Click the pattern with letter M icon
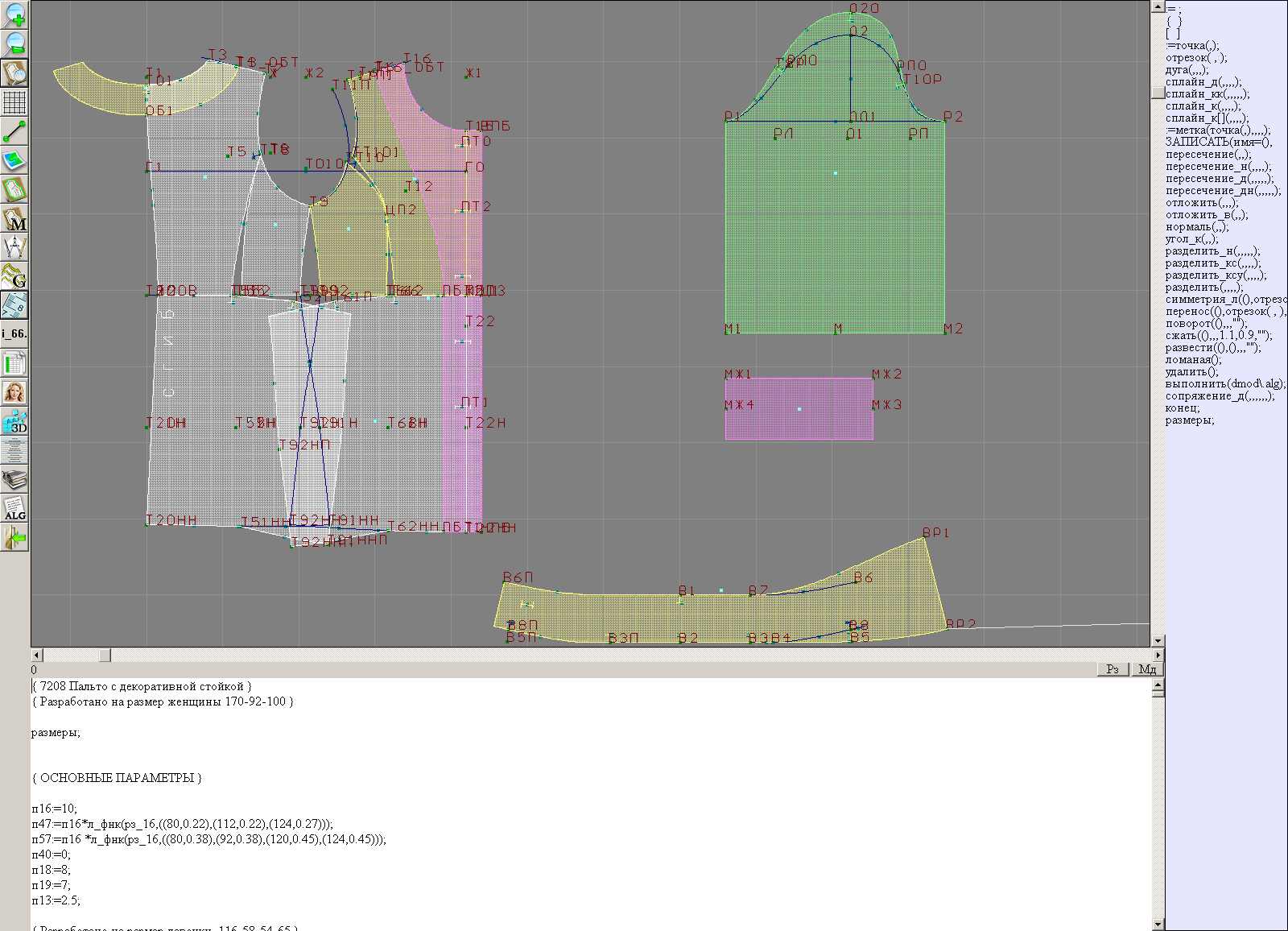 point(14,219)
